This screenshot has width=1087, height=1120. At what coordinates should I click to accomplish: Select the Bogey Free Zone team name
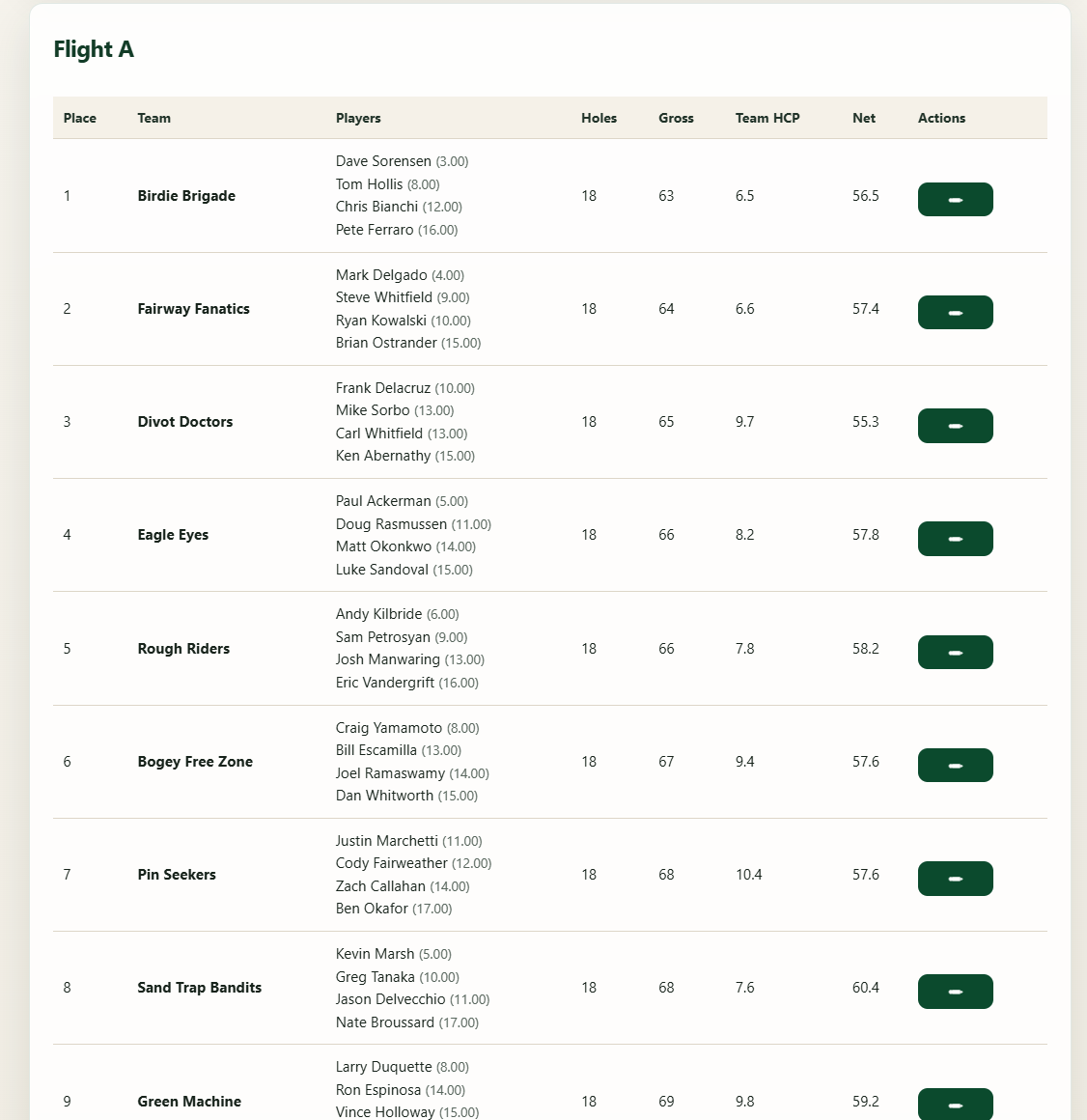pyautogui.click(x=195, y=762)
